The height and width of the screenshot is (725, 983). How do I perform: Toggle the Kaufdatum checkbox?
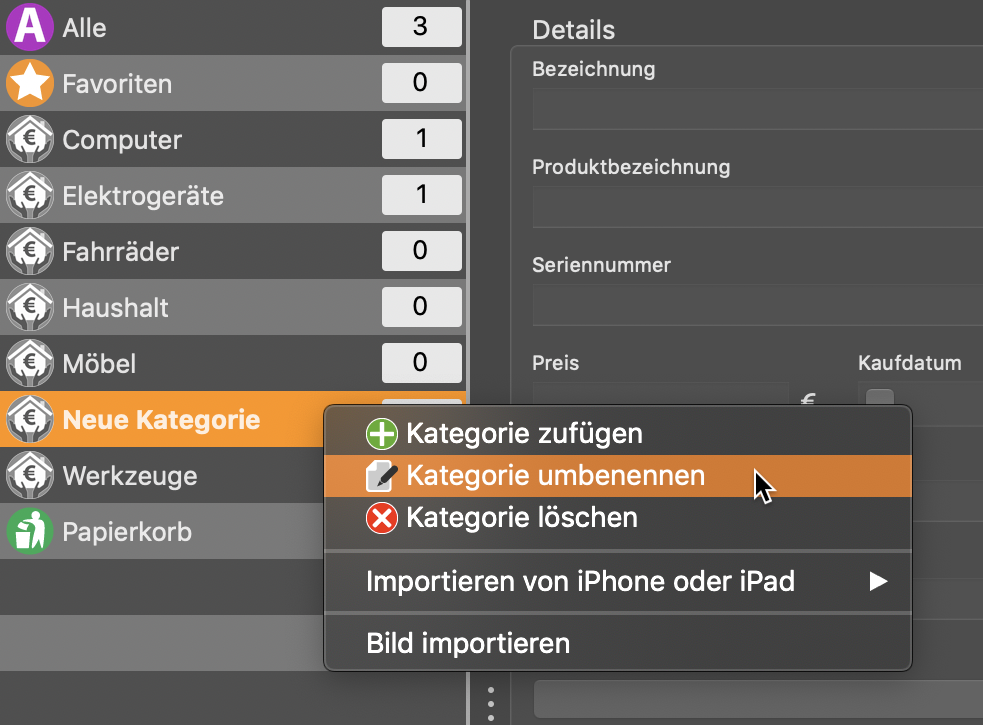[x=880, y=398]
